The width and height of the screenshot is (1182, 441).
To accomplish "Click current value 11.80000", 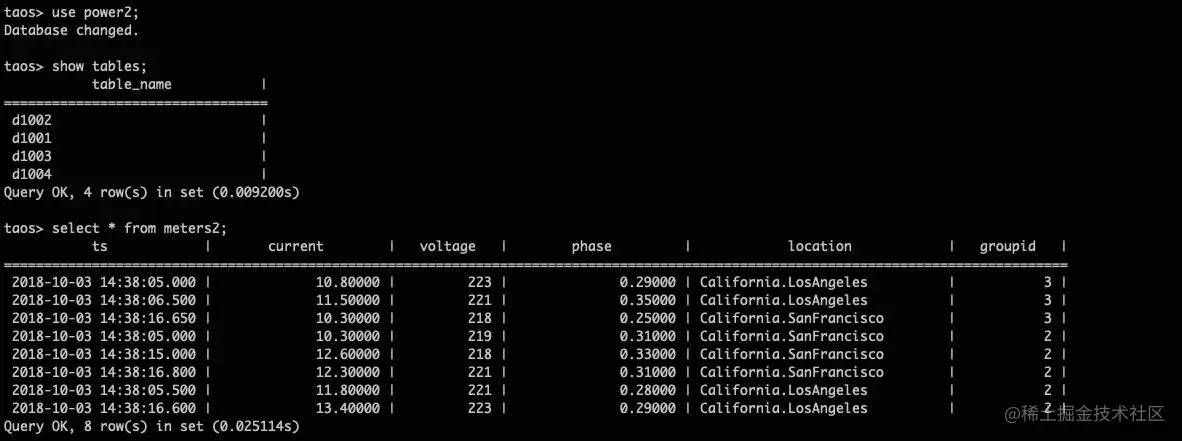I will pyautogui.click(x=348, y=390).
